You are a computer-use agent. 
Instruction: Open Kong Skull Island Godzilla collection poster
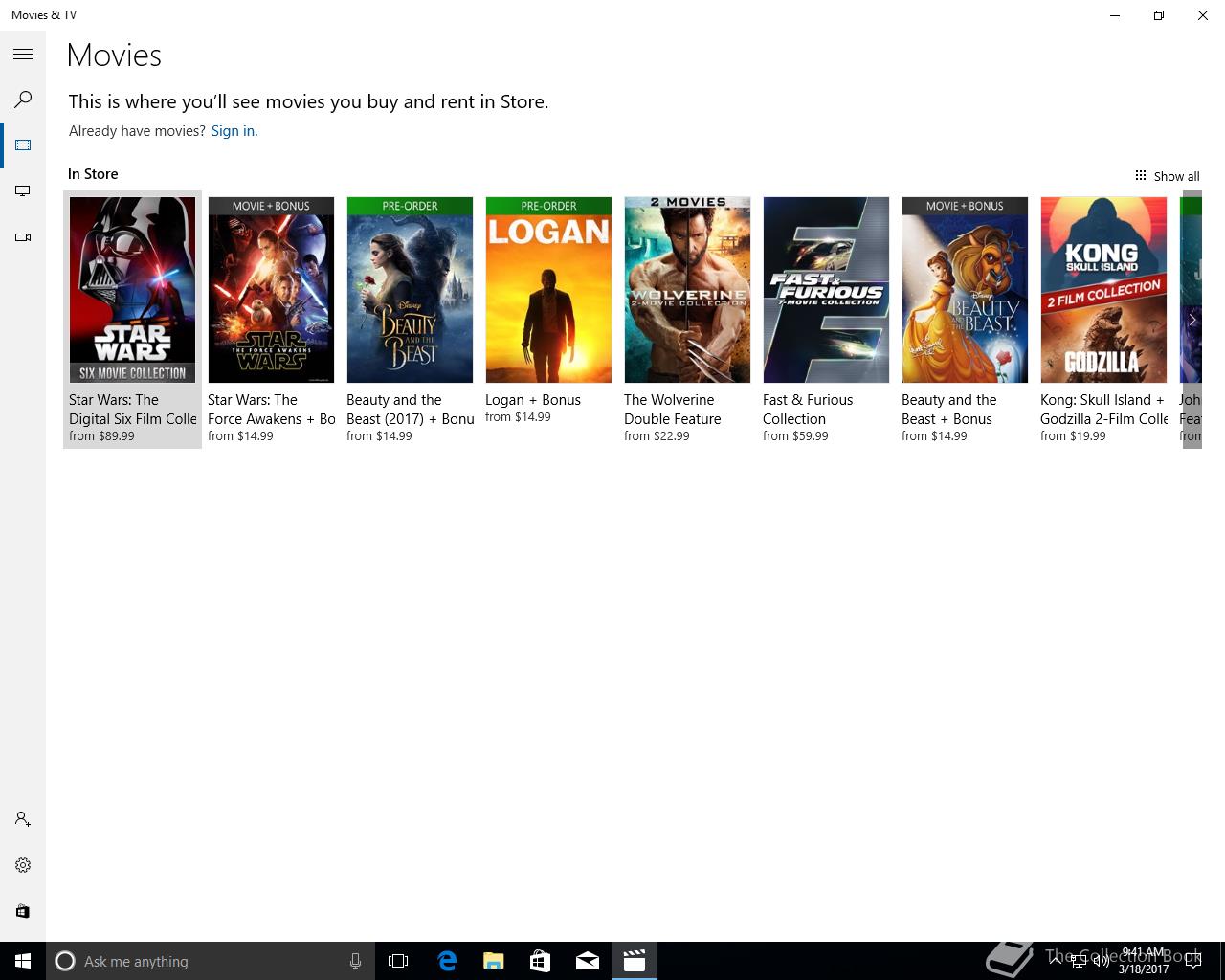1103,290
